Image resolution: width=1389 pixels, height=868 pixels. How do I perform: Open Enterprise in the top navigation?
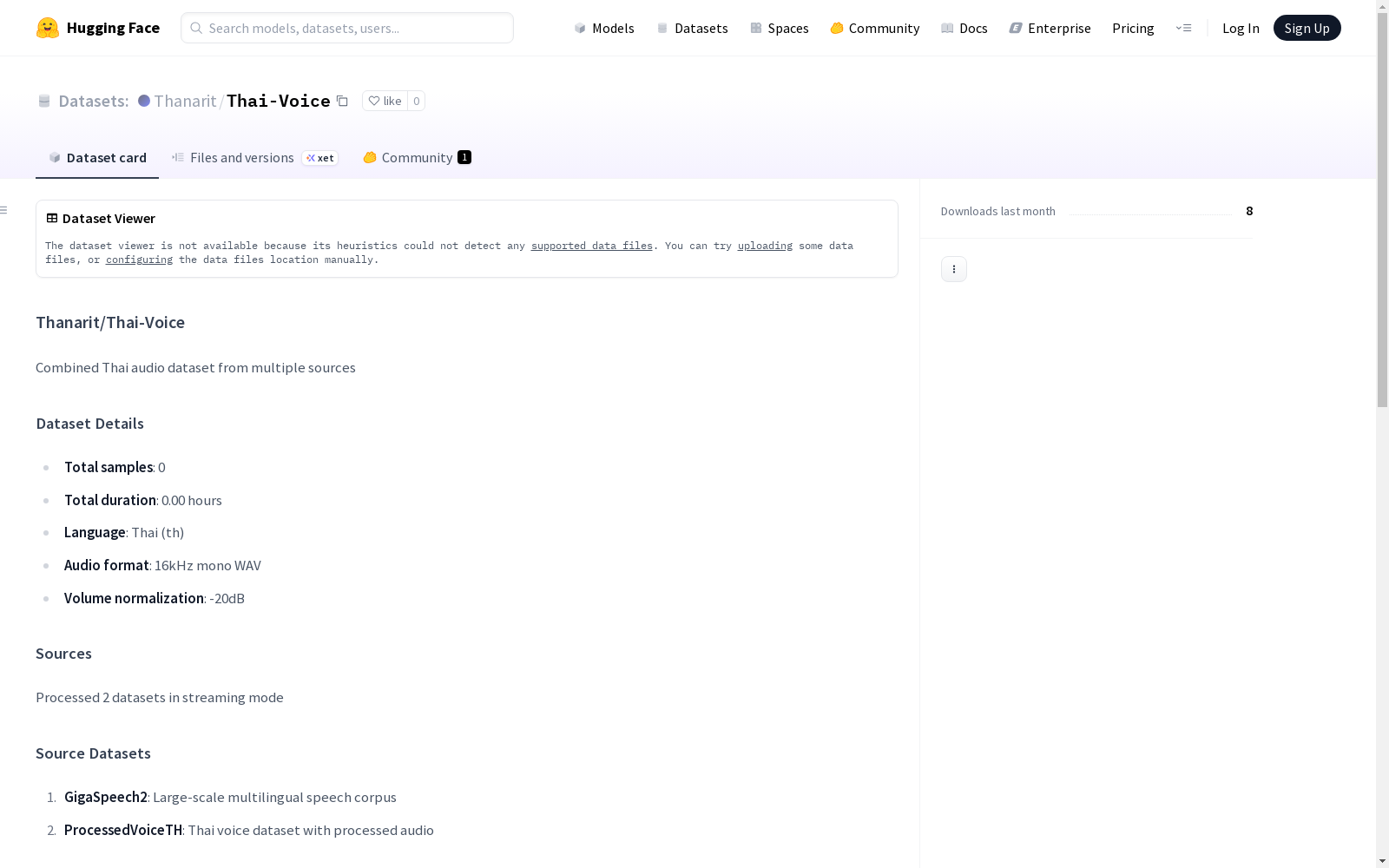[1050, 28]
